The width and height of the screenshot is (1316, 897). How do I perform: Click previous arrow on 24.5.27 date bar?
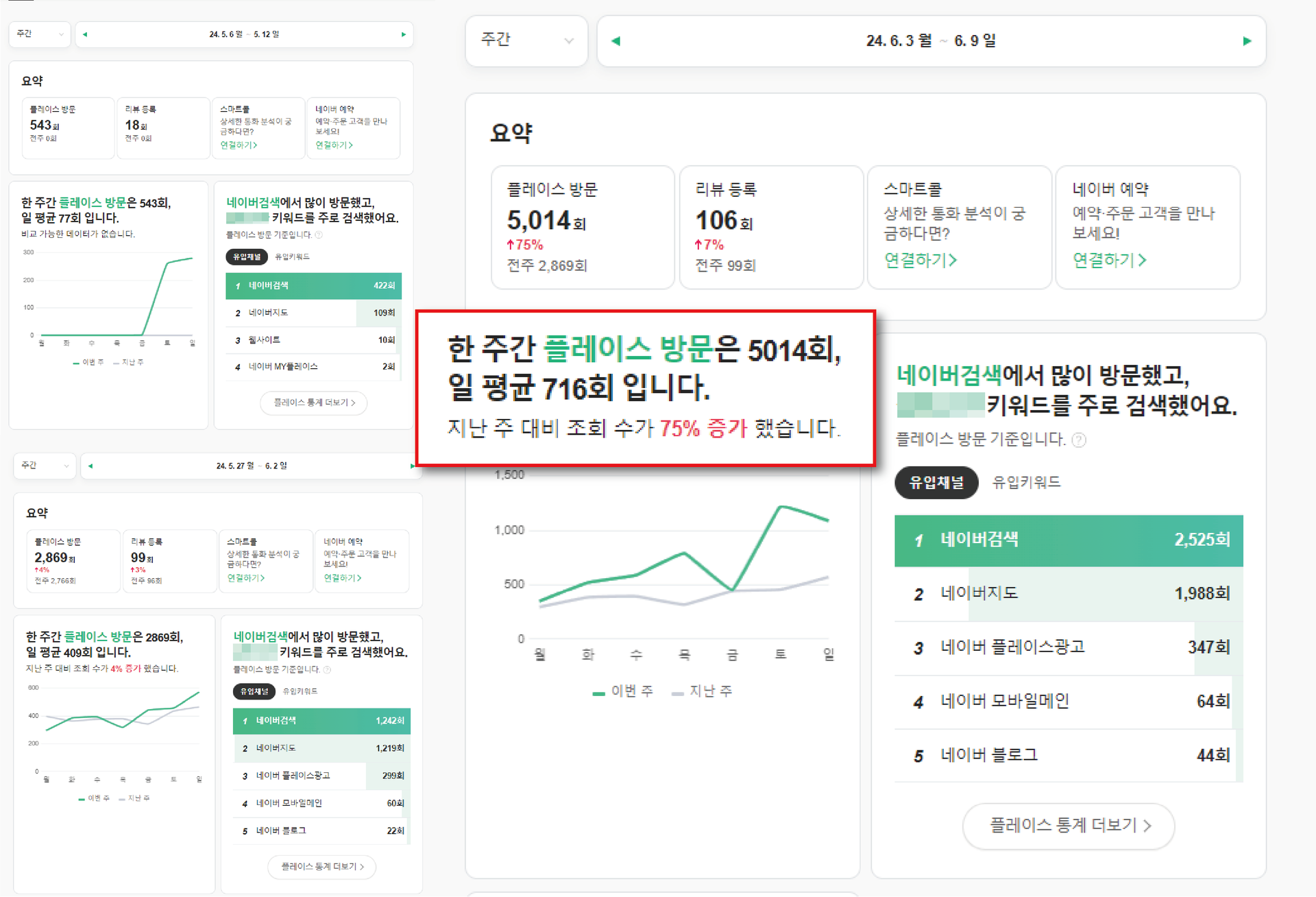(90, 466)
